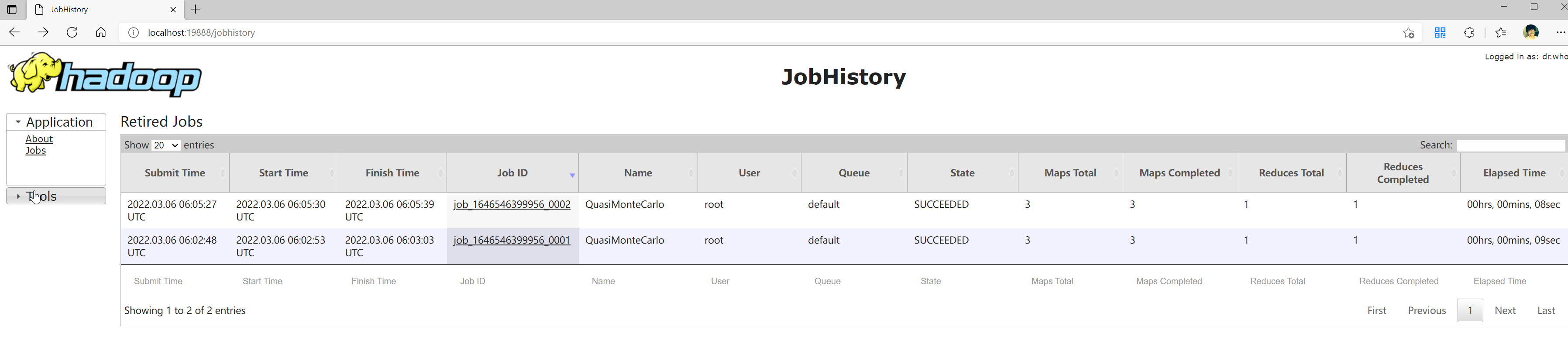Image resolution: width=1568 pixels, height=341 pixels.
Task: Click the Hadoop elephant logo
Action: click(105, 74)
